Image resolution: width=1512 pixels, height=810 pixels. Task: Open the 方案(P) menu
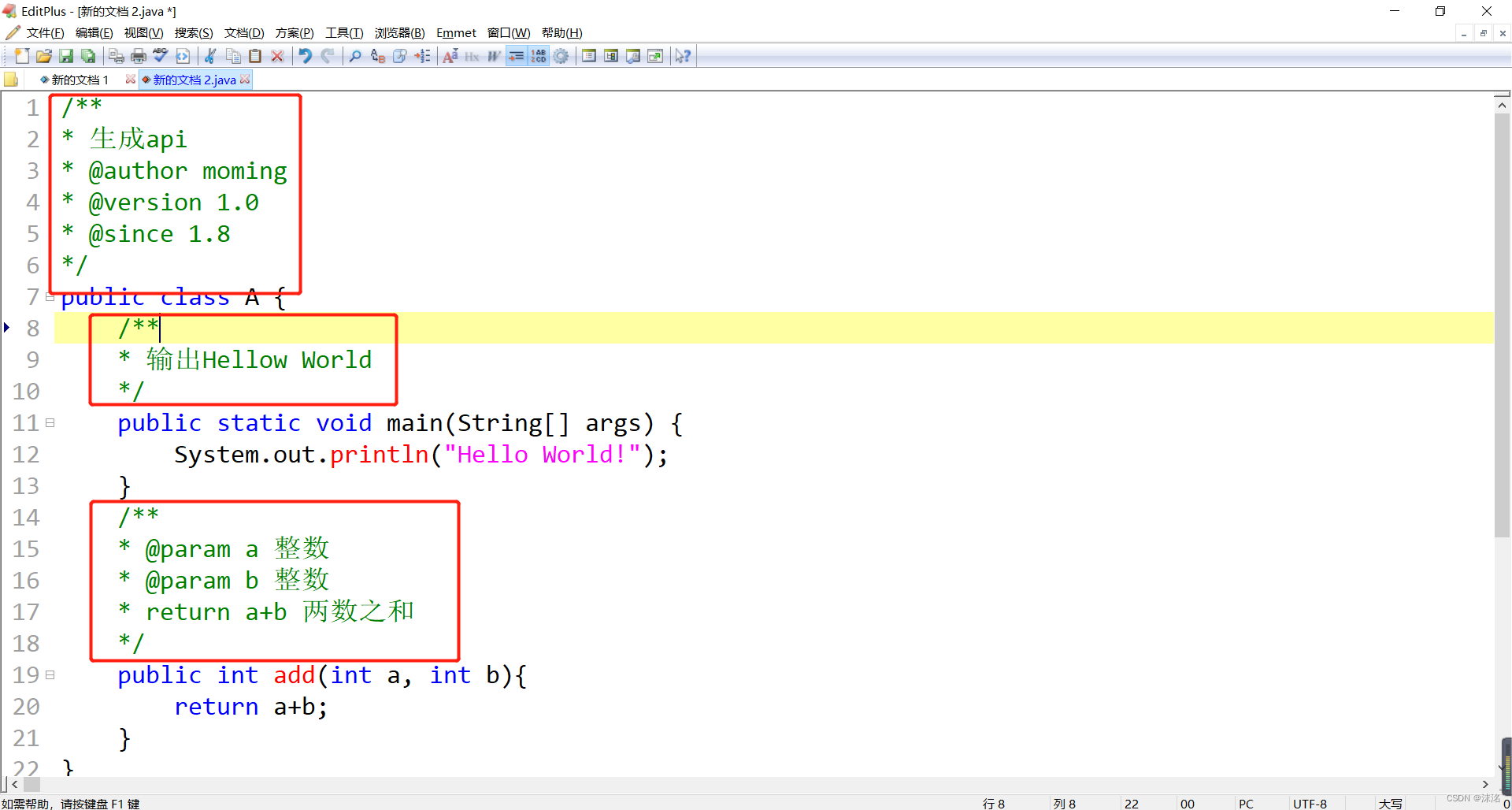coord(295,33)
